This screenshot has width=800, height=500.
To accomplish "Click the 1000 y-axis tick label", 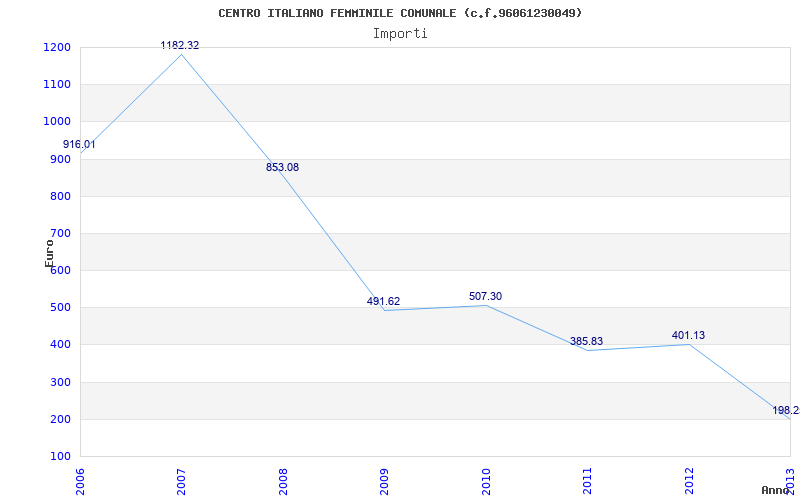I will (57, 122).
